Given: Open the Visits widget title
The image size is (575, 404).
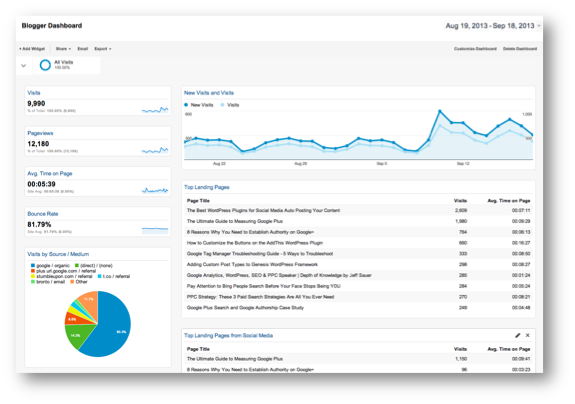Looking at the screenshot, I should [34, 93].
